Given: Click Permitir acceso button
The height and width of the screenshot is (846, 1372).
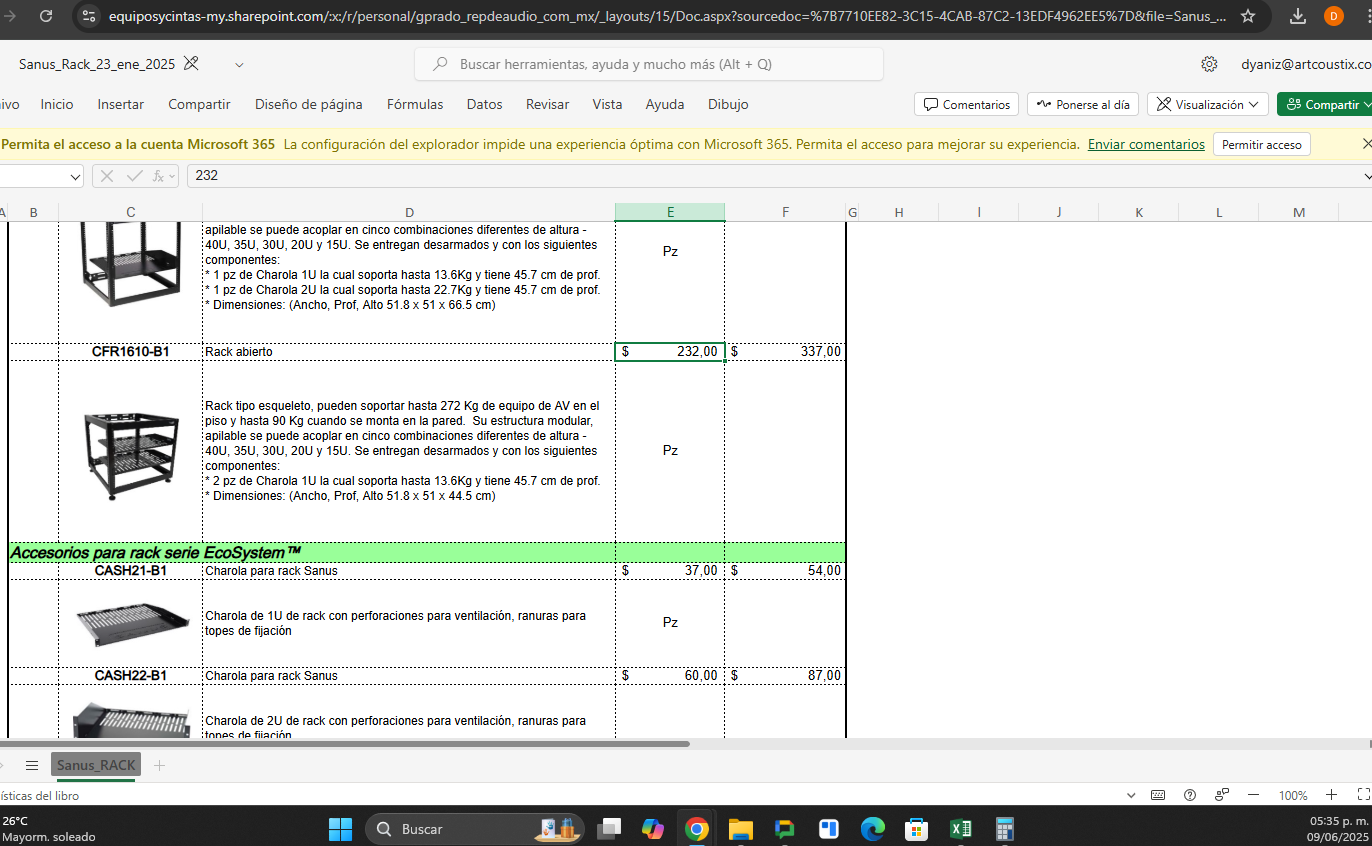Looking at the screenshot, I should point(1262,144).
